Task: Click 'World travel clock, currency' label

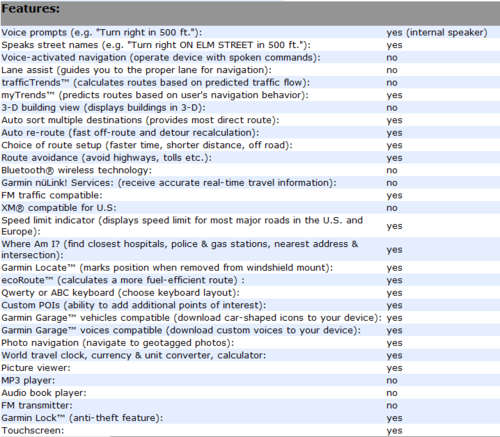Action: [134, 355]
